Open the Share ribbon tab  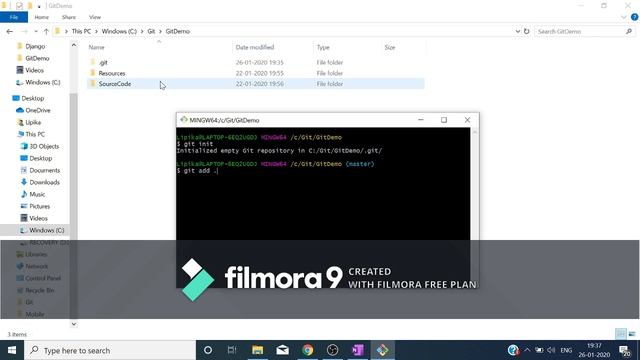[69, 17]
